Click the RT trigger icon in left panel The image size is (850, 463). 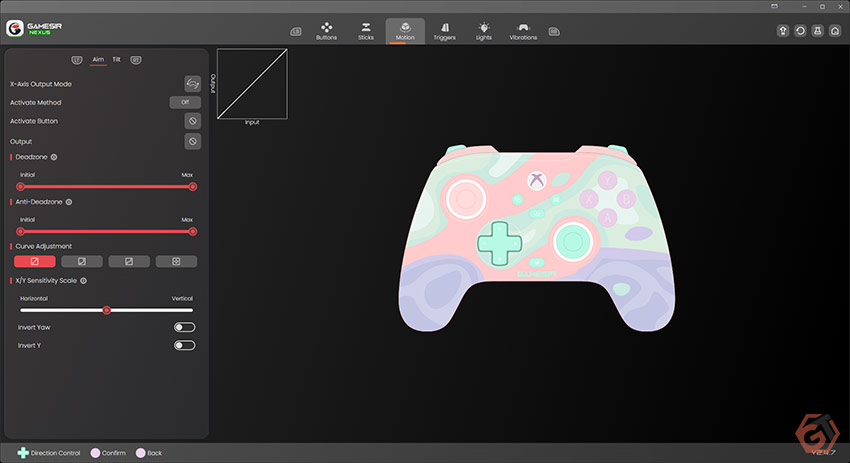pos(136,60)
